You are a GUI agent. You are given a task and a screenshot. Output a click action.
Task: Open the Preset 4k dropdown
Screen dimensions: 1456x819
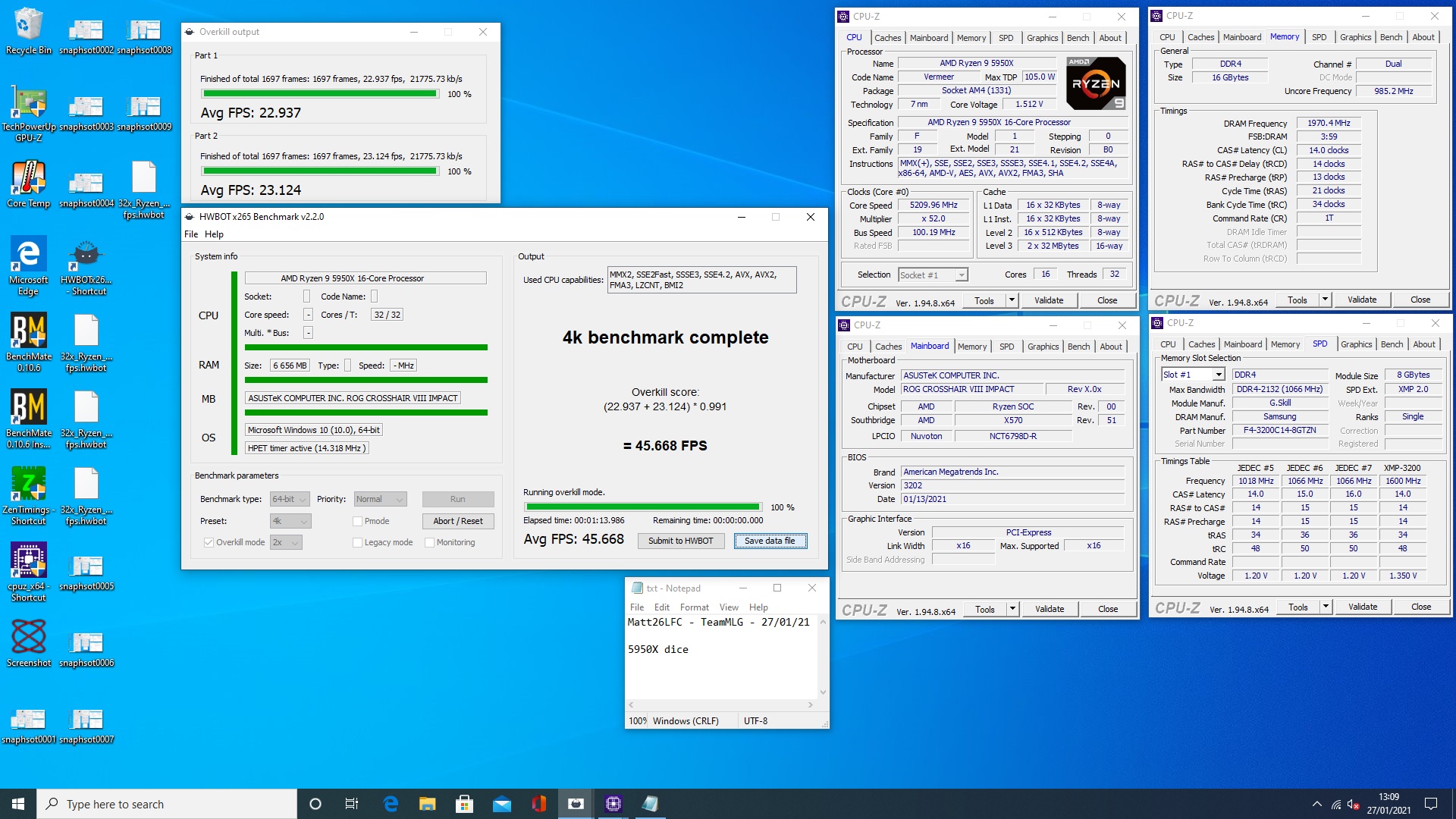pyautogui.click(x=290, y=521)
